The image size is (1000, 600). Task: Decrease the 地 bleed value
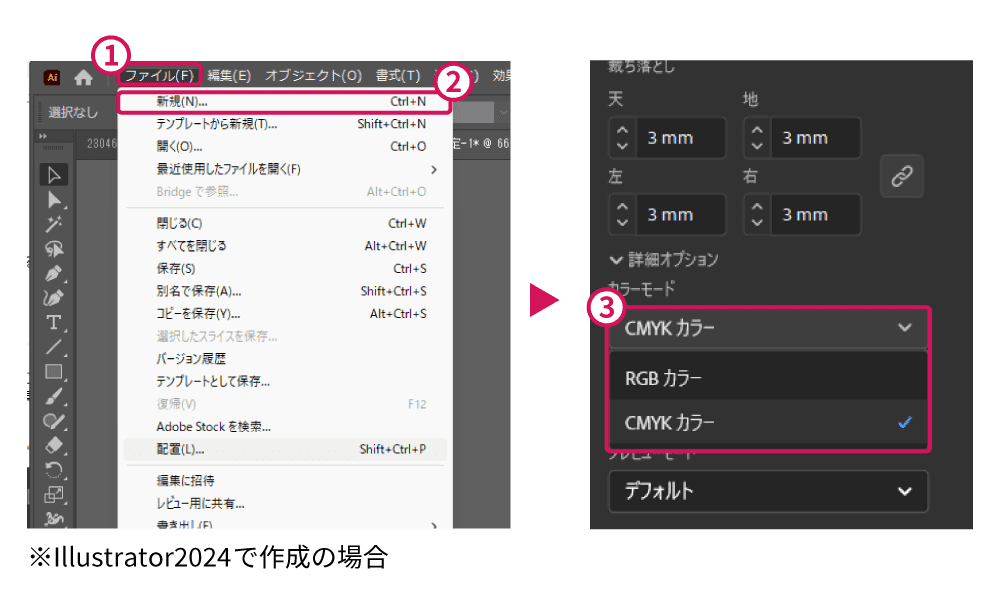pyautogui.click(x=757, y=146)
